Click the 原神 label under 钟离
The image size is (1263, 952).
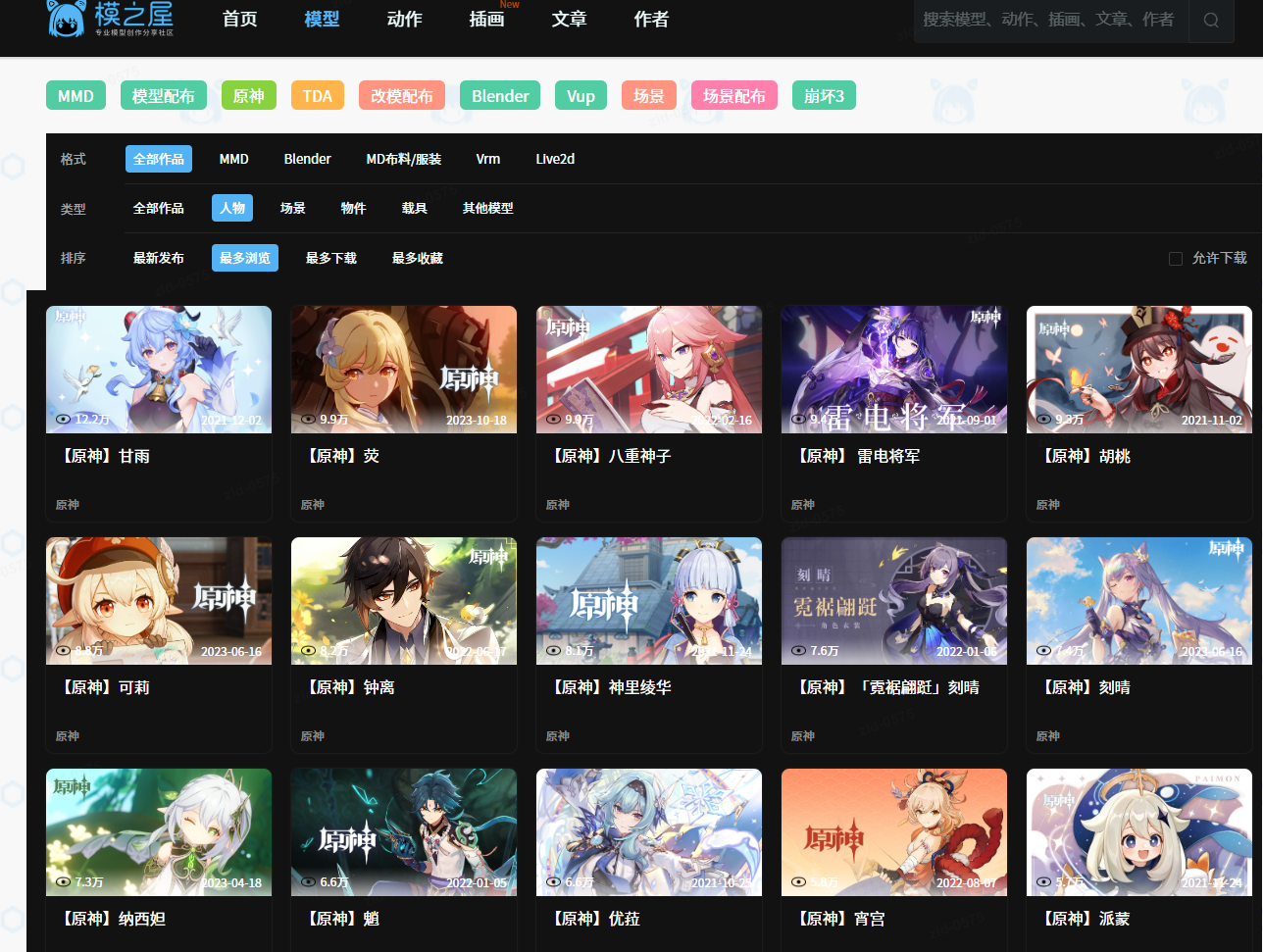coord(313,736)
